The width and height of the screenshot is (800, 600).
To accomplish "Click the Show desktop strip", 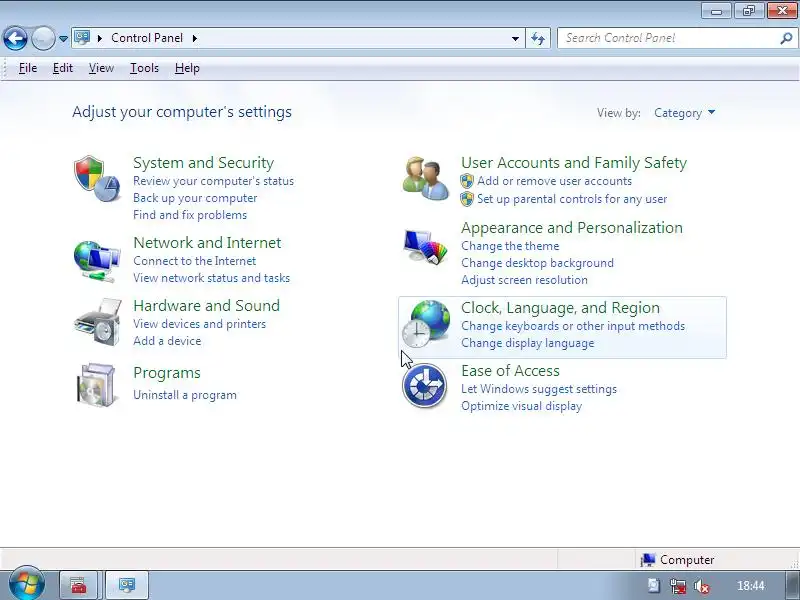I will pos(792,585).
